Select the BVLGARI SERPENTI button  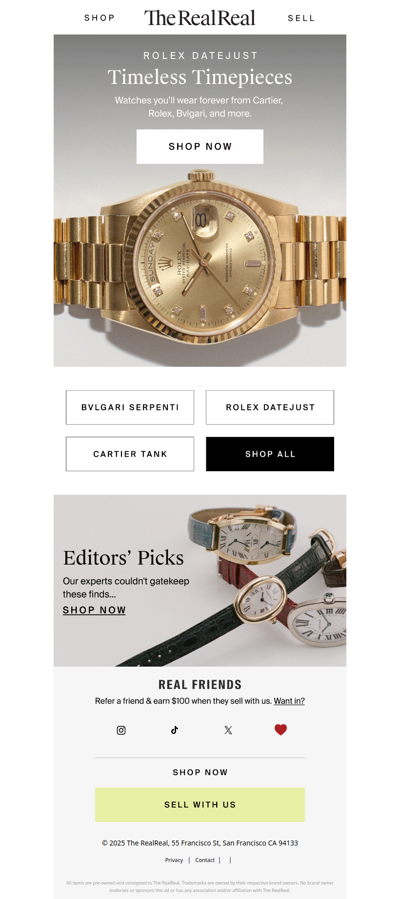point(130,407)
